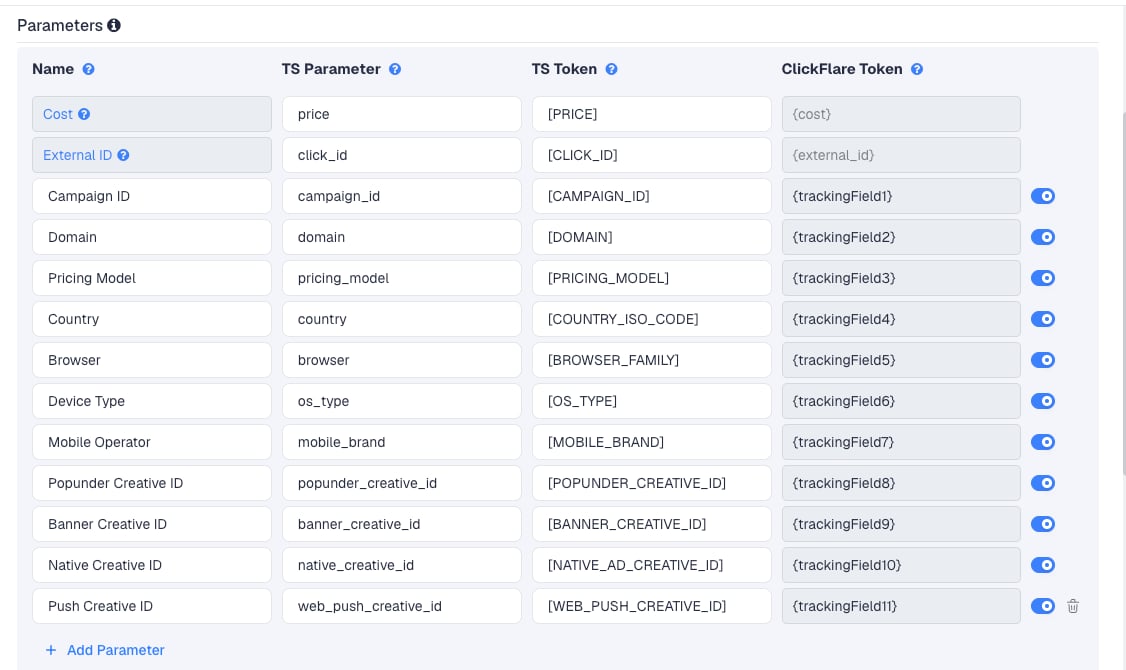Click the [PRICING_MODEL] TS Token field

tap(651, 278)
